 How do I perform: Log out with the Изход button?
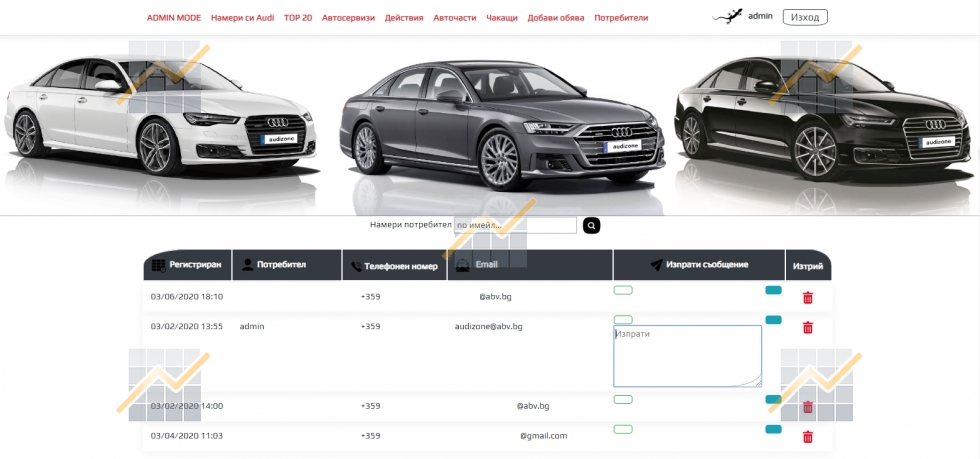point(805,18)
